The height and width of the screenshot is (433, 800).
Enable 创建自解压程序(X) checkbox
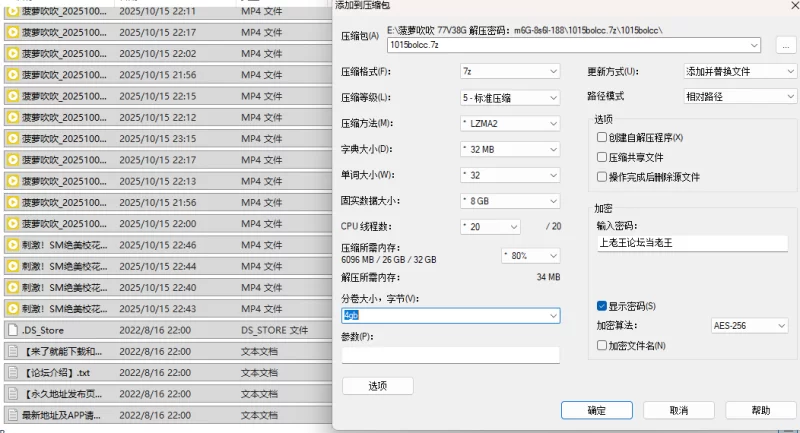point(602,137)
